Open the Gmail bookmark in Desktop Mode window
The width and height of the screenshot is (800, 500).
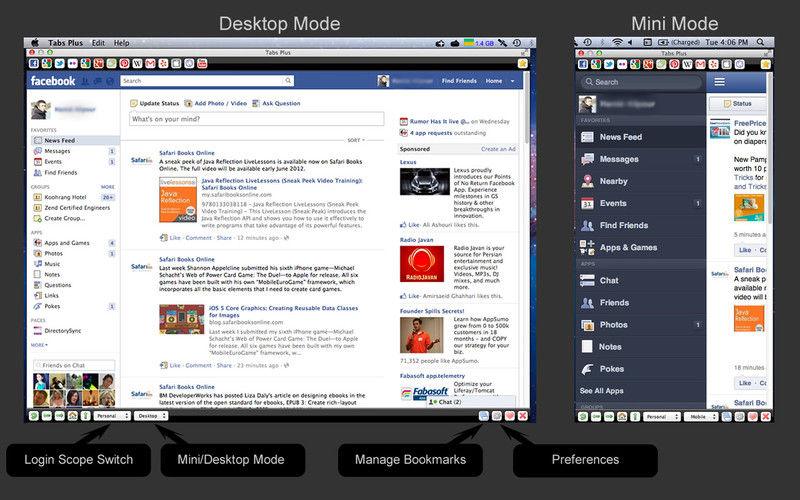151,63
